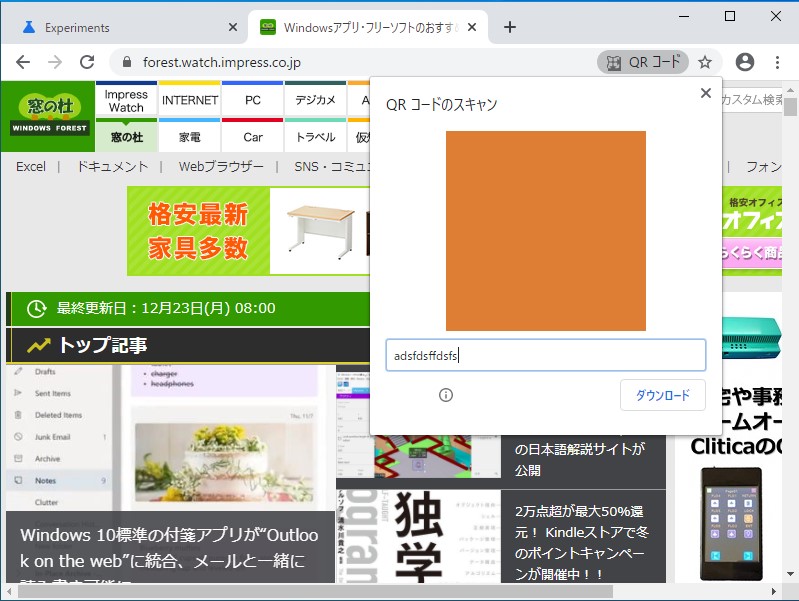The width and height of the screenshot is (799, 601).
Task: Click the ダウンロード button
Action: pos(662,395)
